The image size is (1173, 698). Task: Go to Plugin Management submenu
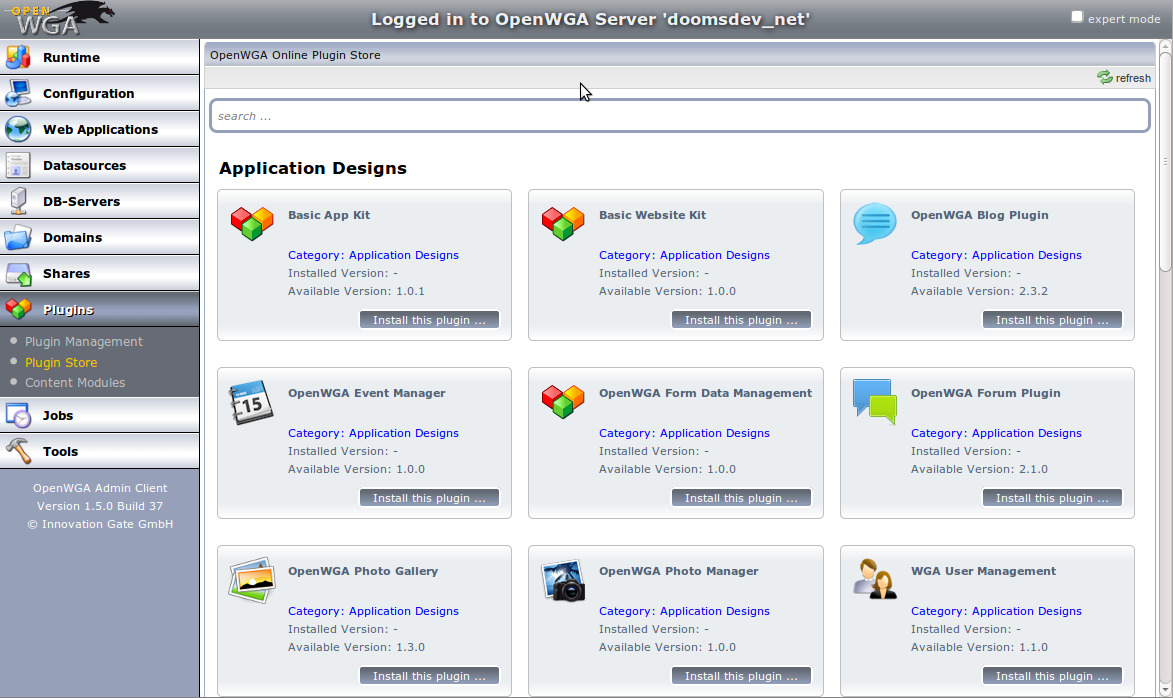coord(84,341)
